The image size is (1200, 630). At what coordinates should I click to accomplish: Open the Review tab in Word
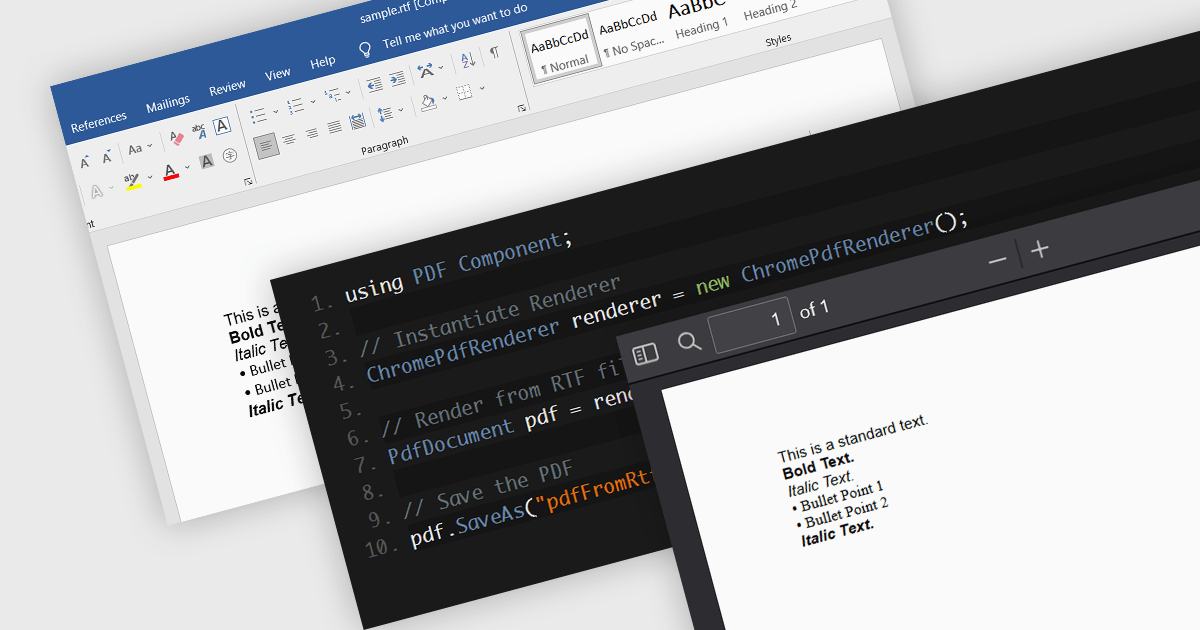coord(227,89)
